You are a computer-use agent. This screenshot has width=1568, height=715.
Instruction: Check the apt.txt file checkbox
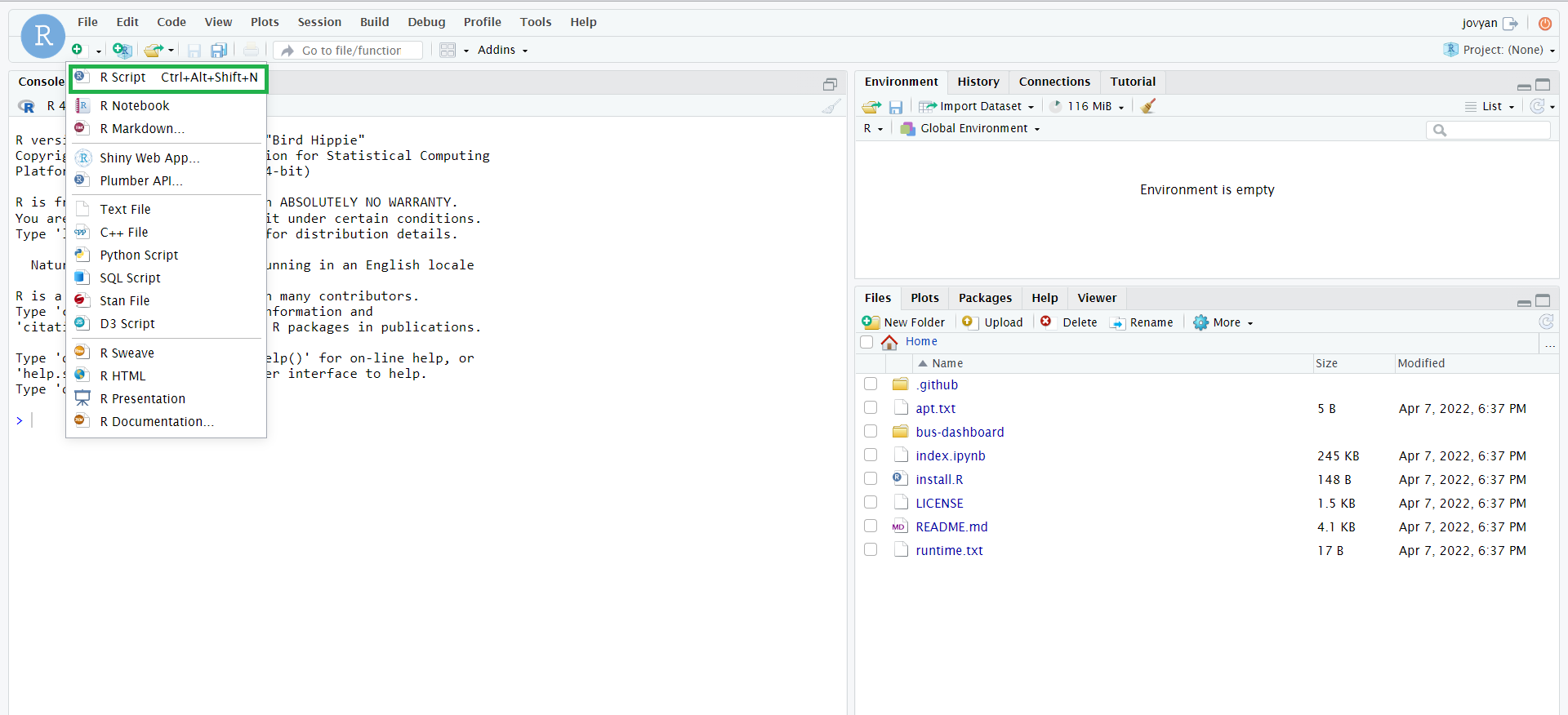coord(871,407)
